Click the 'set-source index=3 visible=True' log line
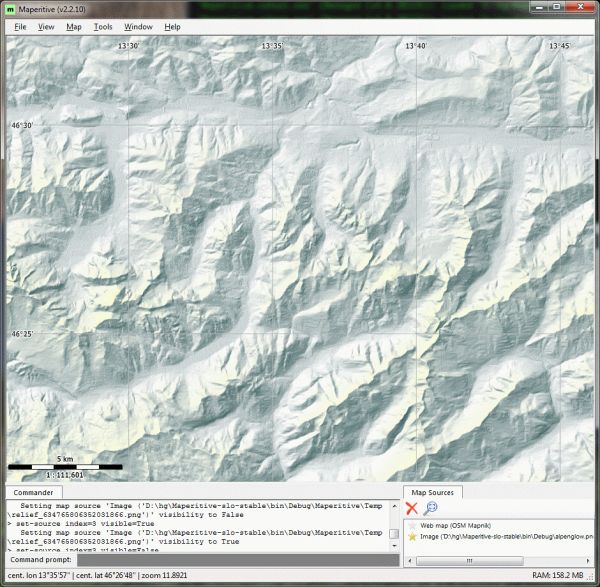This screenshot has height=587, width=600. 82,523
